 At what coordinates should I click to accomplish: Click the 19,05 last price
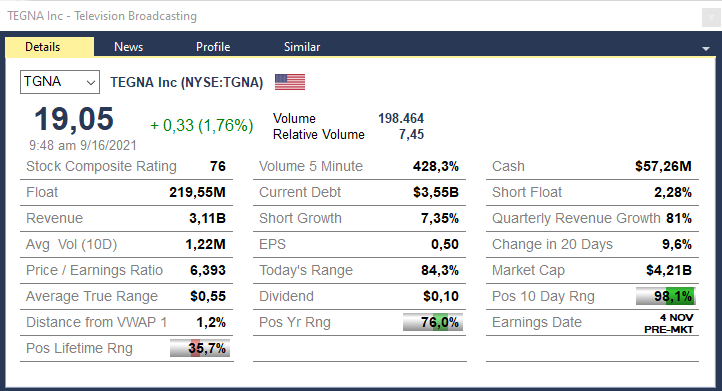coord(74,119)
